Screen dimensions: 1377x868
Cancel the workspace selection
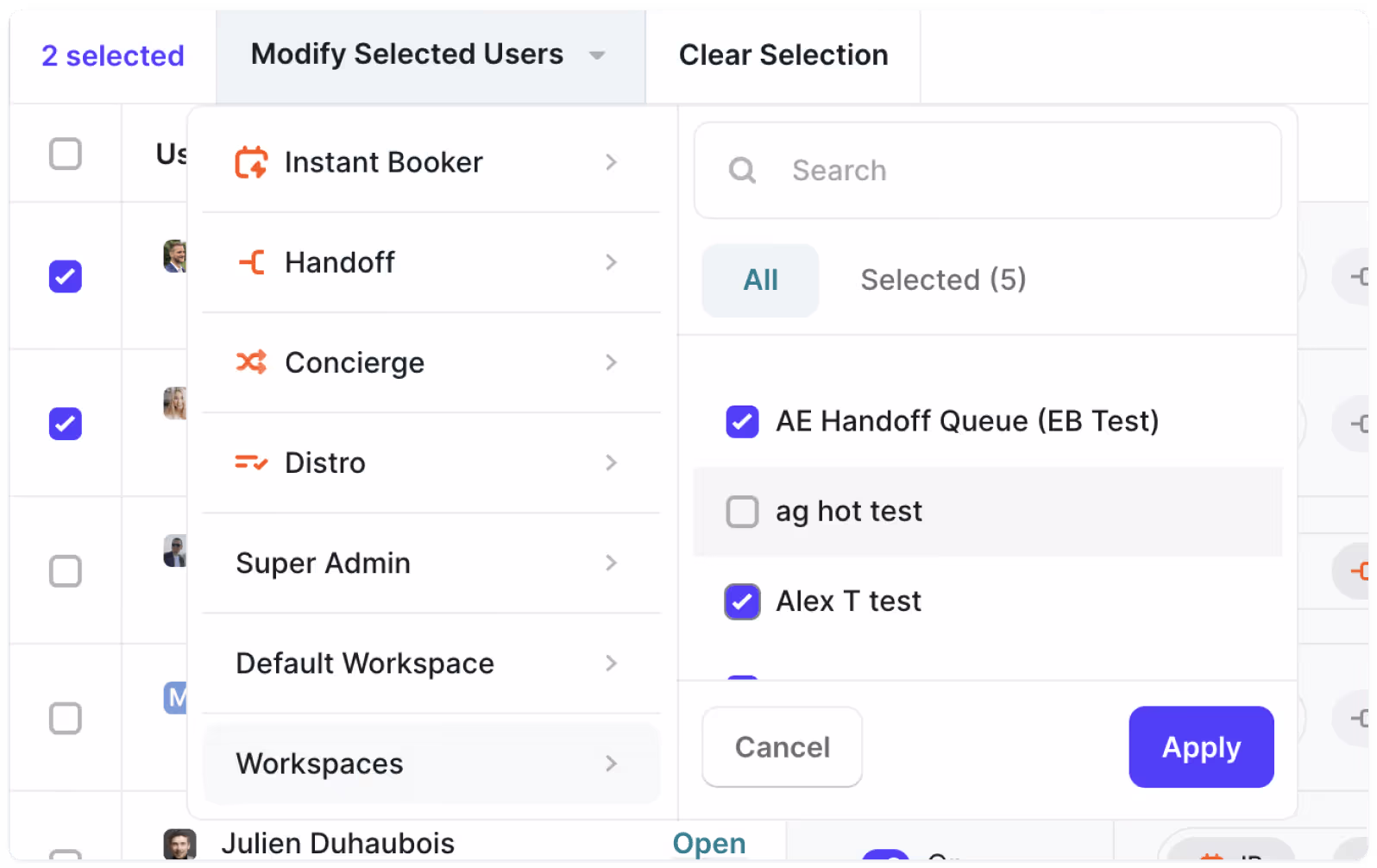pos(783,747)
